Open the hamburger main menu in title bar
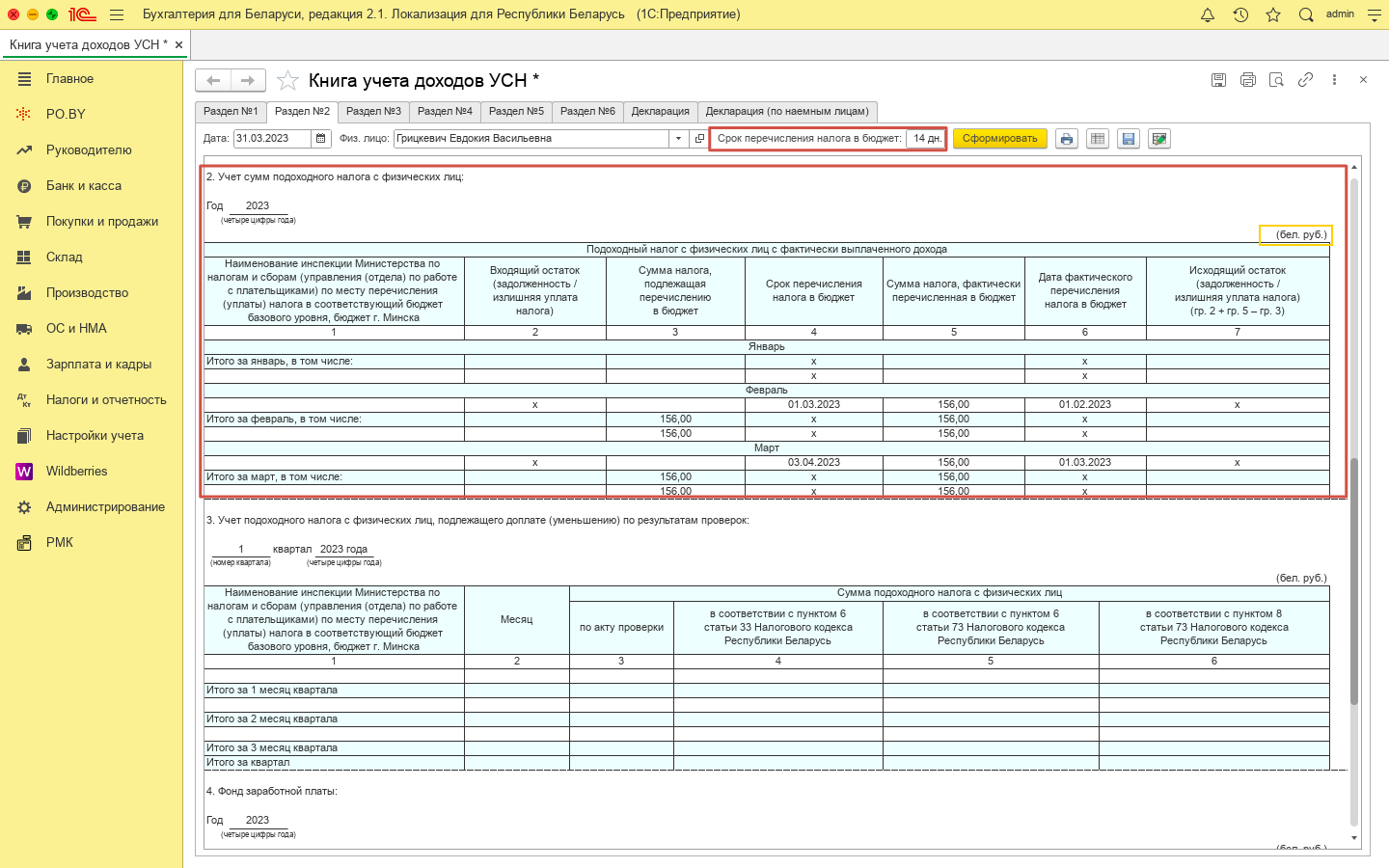 (x=117, y=14)
